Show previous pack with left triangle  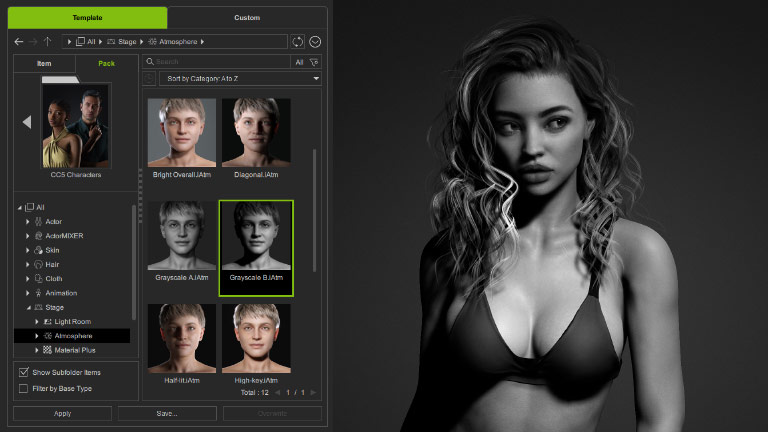click(x=27, y=122)
